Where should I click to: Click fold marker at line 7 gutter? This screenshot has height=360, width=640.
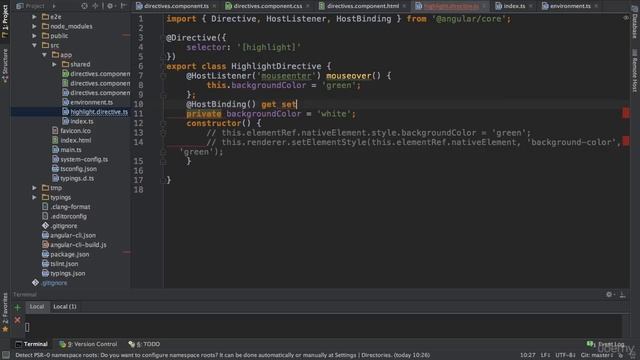point(163,76)
